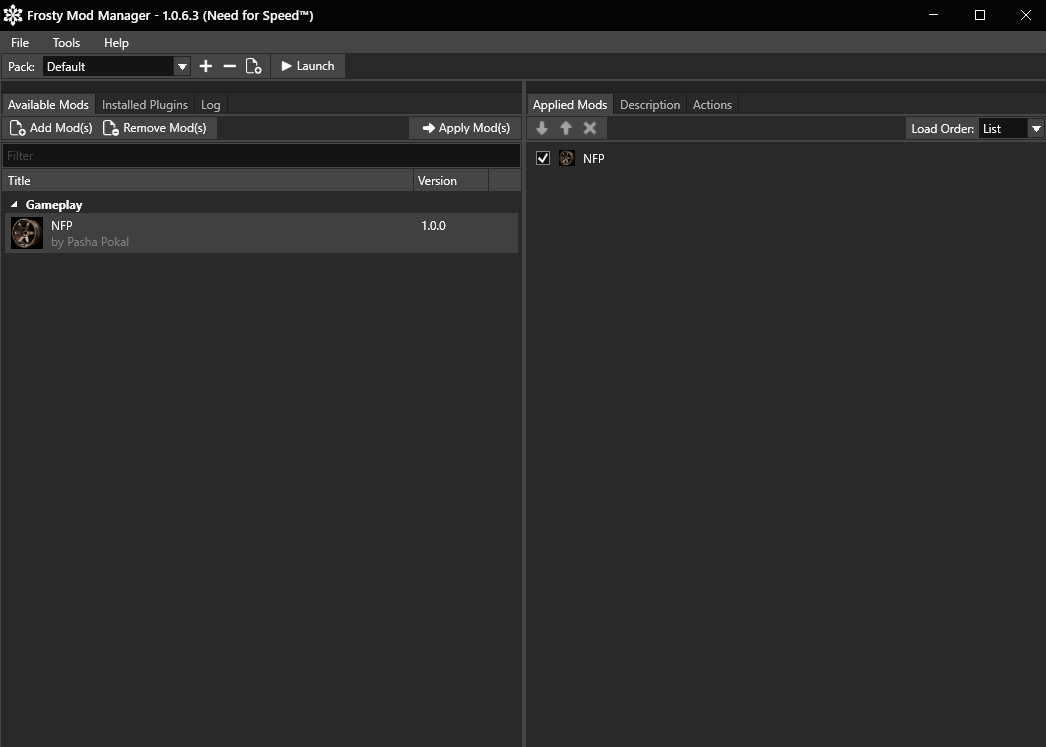
Task: Collapse the Gameplay category
Action: point(14,205)
